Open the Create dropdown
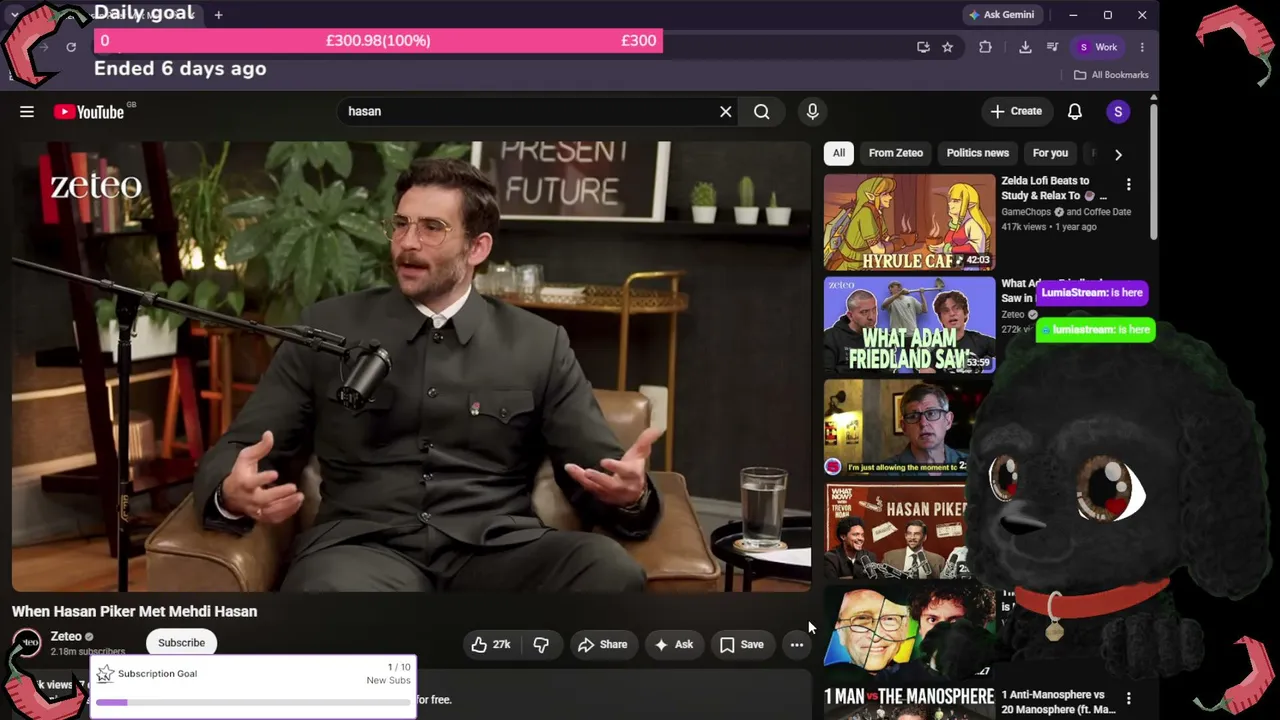 point(1016,111)
